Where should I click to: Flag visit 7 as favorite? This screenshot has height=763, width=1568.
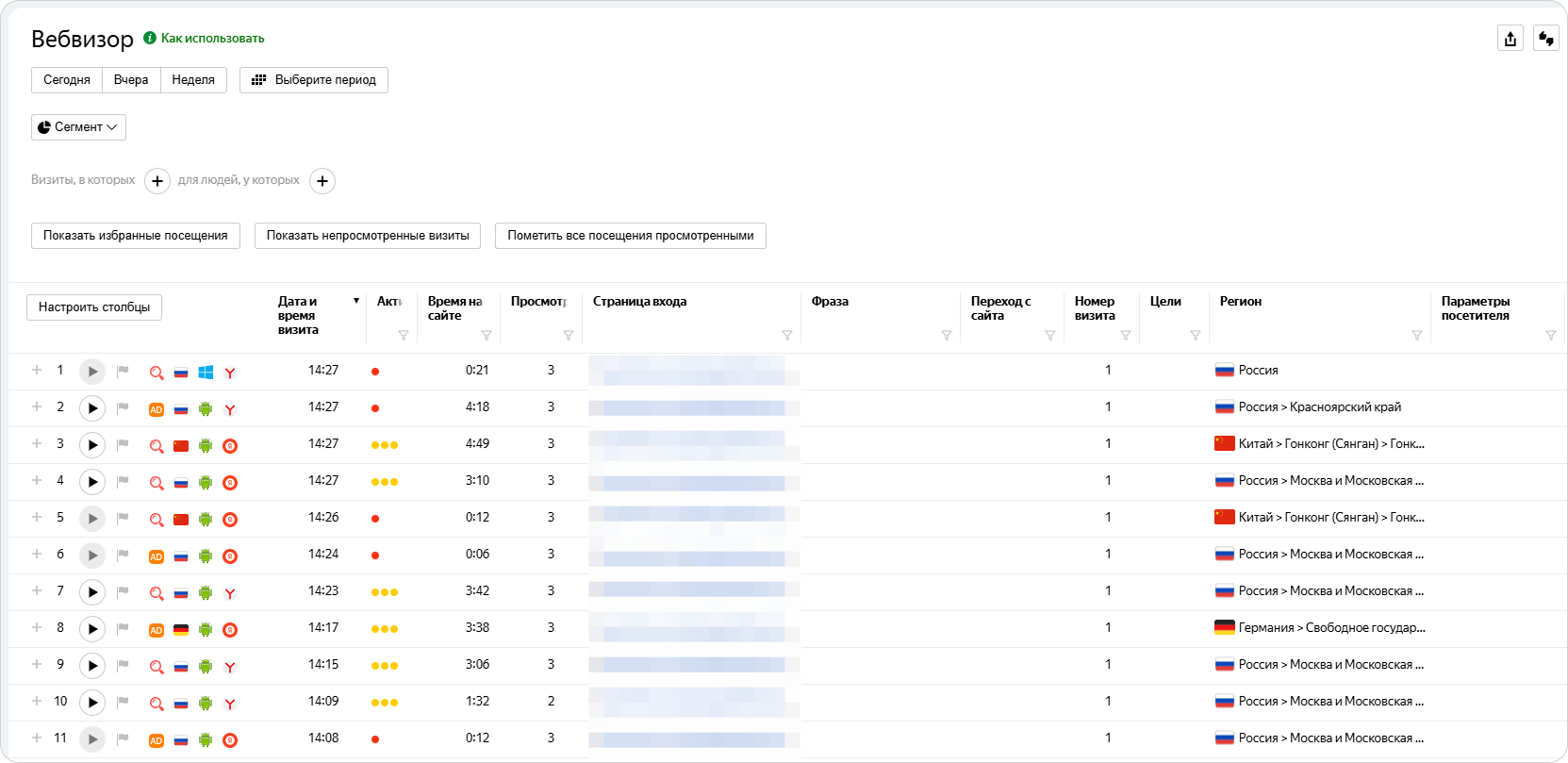click(x=123, y=592)
